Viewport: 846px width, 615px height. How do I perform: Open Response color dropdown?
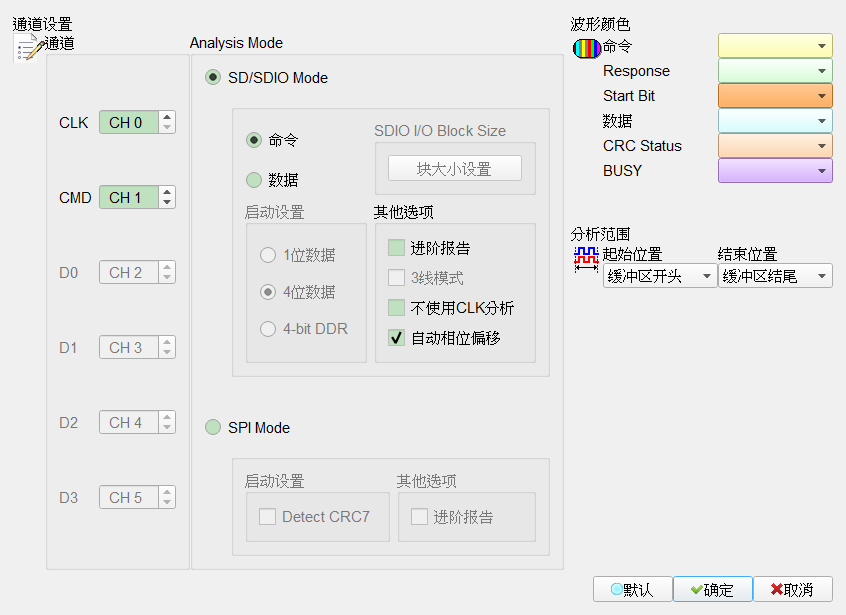point(775,71)
